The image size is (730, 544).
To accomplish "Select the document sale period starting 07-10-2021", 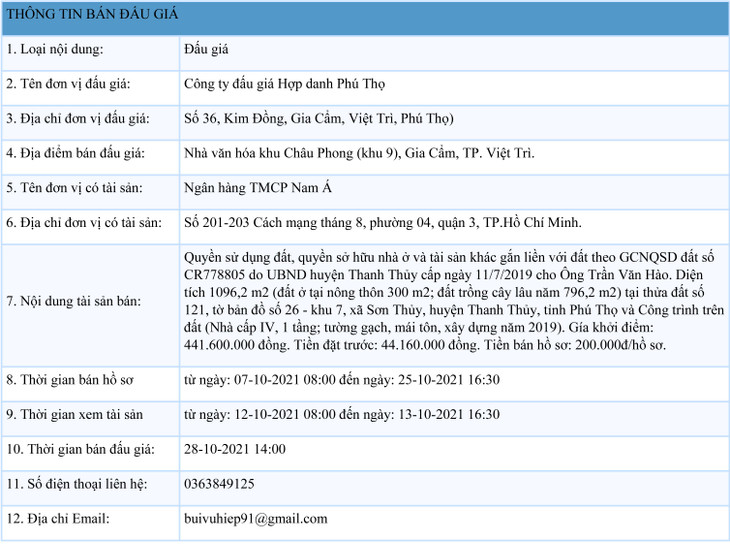I will pyautogui.click(x=342, y=380).
